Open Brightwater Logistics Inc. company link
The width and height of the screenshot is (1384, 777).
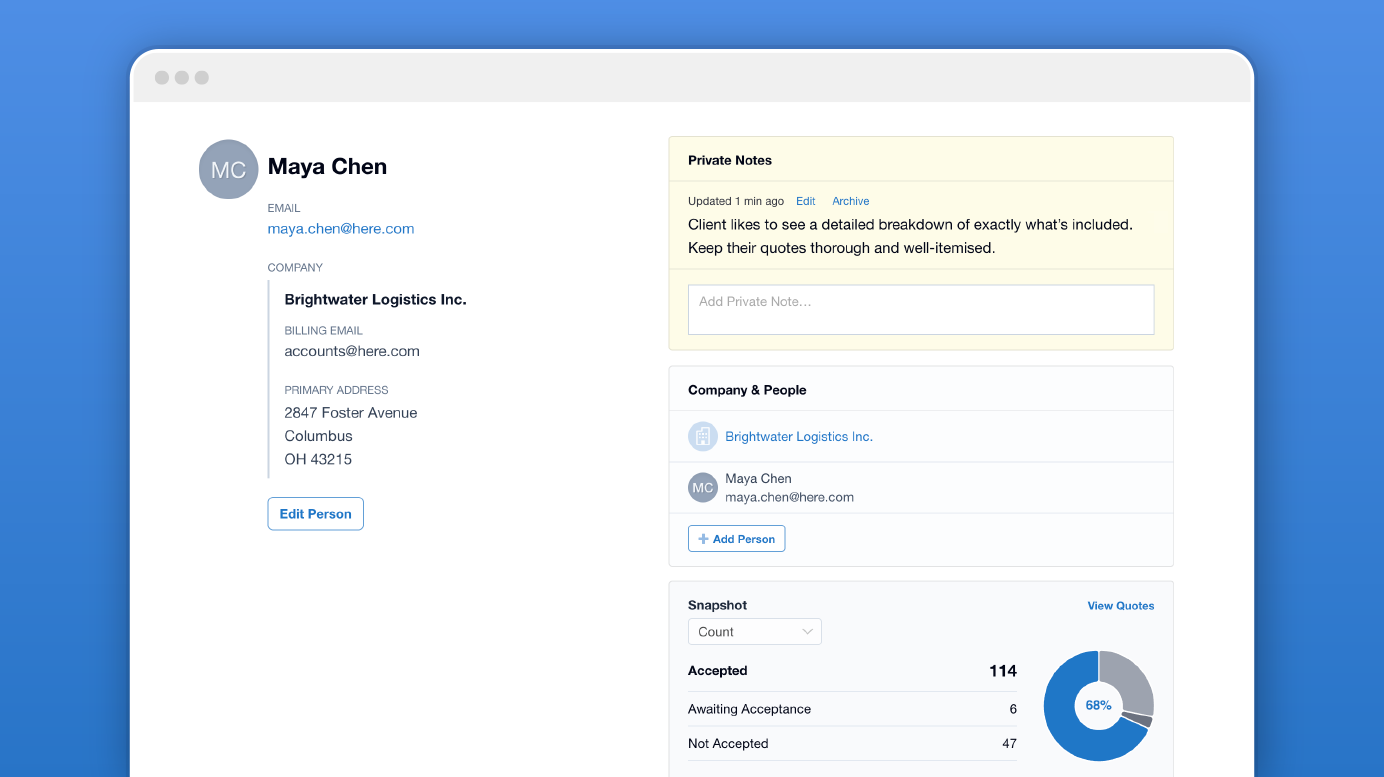(799, 437)
